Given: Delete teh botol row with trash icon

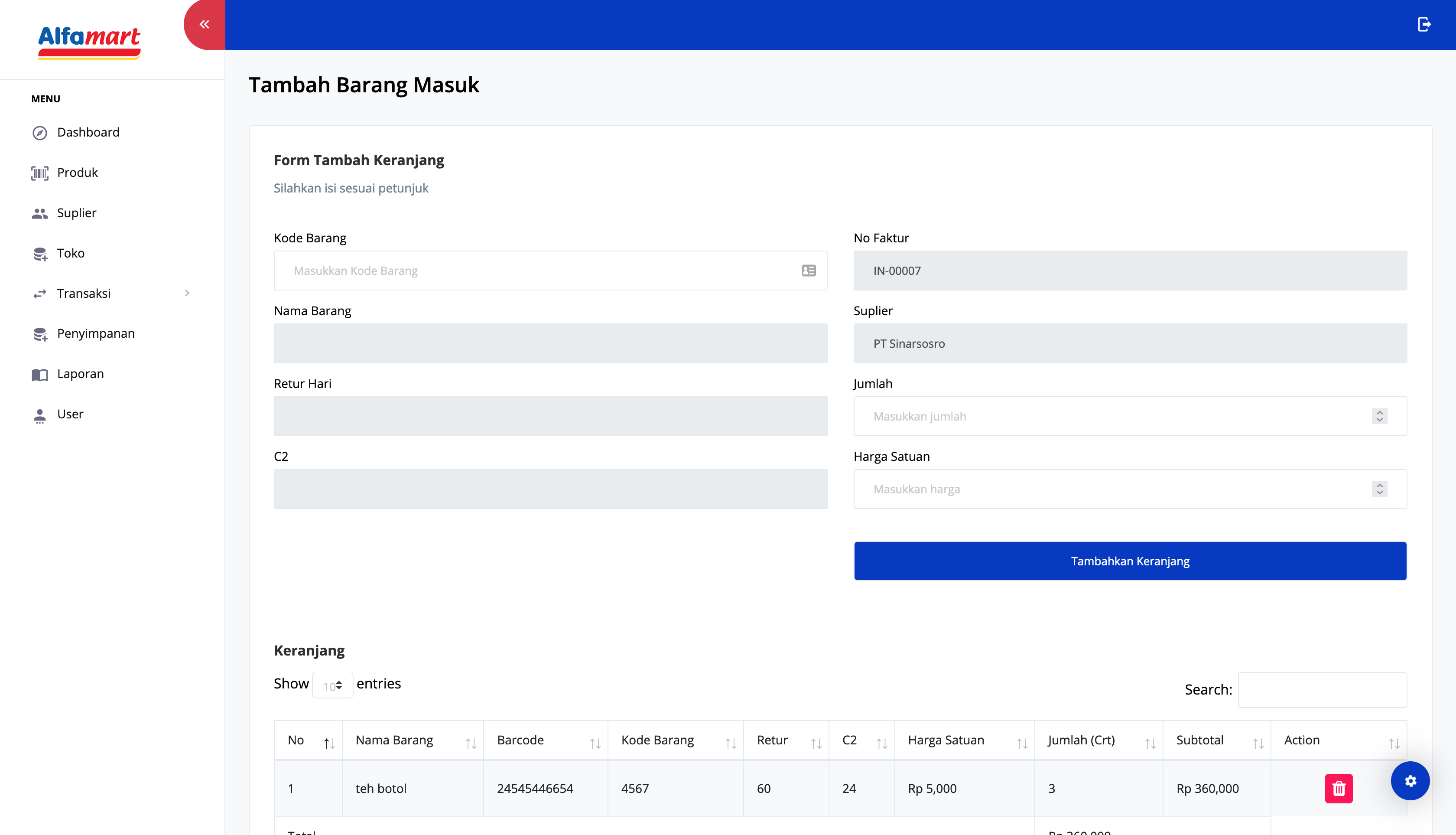Looking at the screenshot, I should click(x=1339, y=789).
